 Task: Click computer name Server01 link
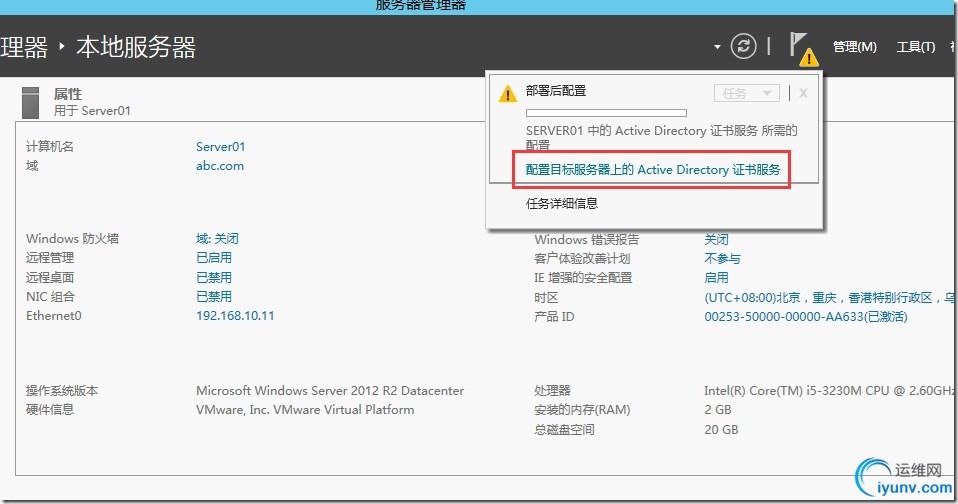click(x=221, y=147)
